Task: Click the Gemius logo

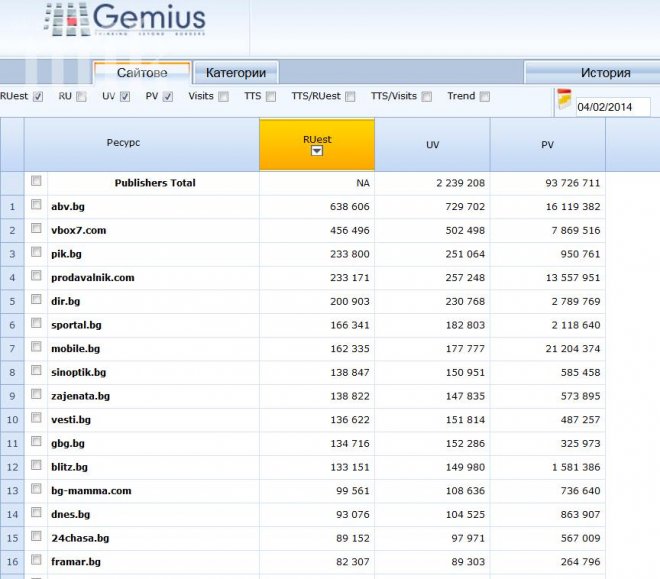Action: [x=125, y=19]
